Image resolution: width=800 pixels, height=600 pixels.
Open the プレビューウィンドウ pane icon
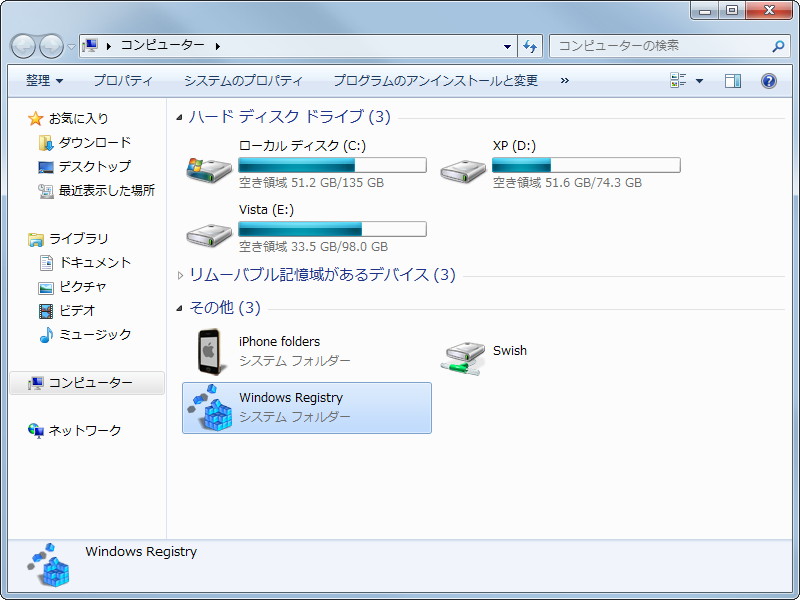734,80
